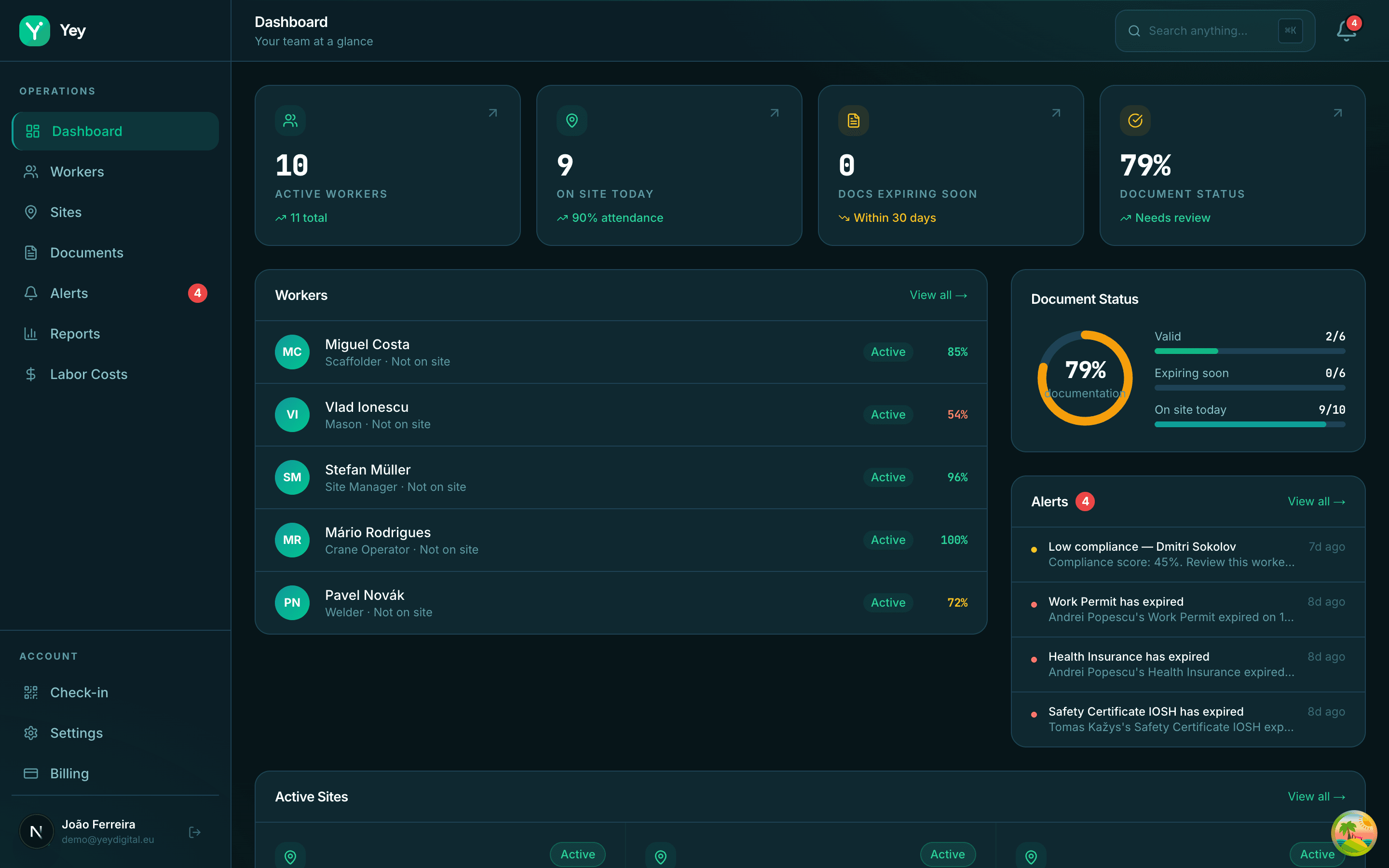Screen dimensions: 1389x868
Task: Click the first Active Sites location pin icon
Action: (x=290, y=856)
